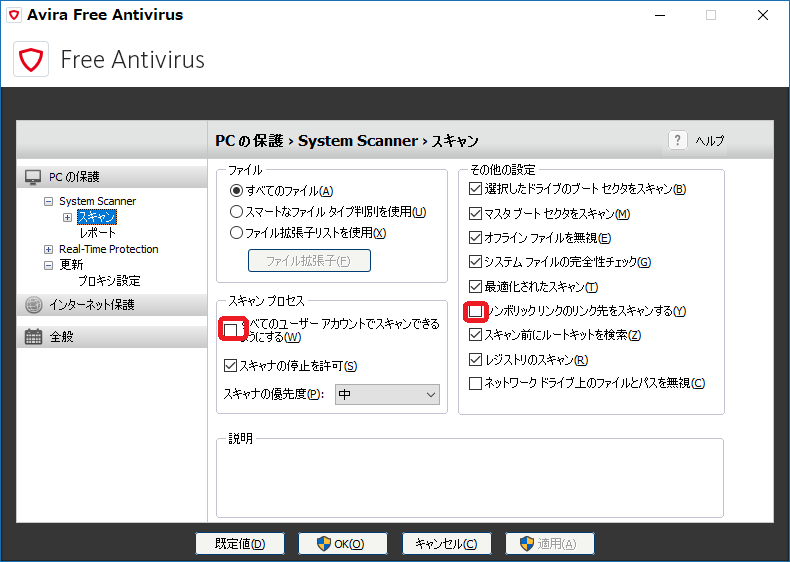Toggle システム ファイルの完全性チェック checkbox

(475, 262)
